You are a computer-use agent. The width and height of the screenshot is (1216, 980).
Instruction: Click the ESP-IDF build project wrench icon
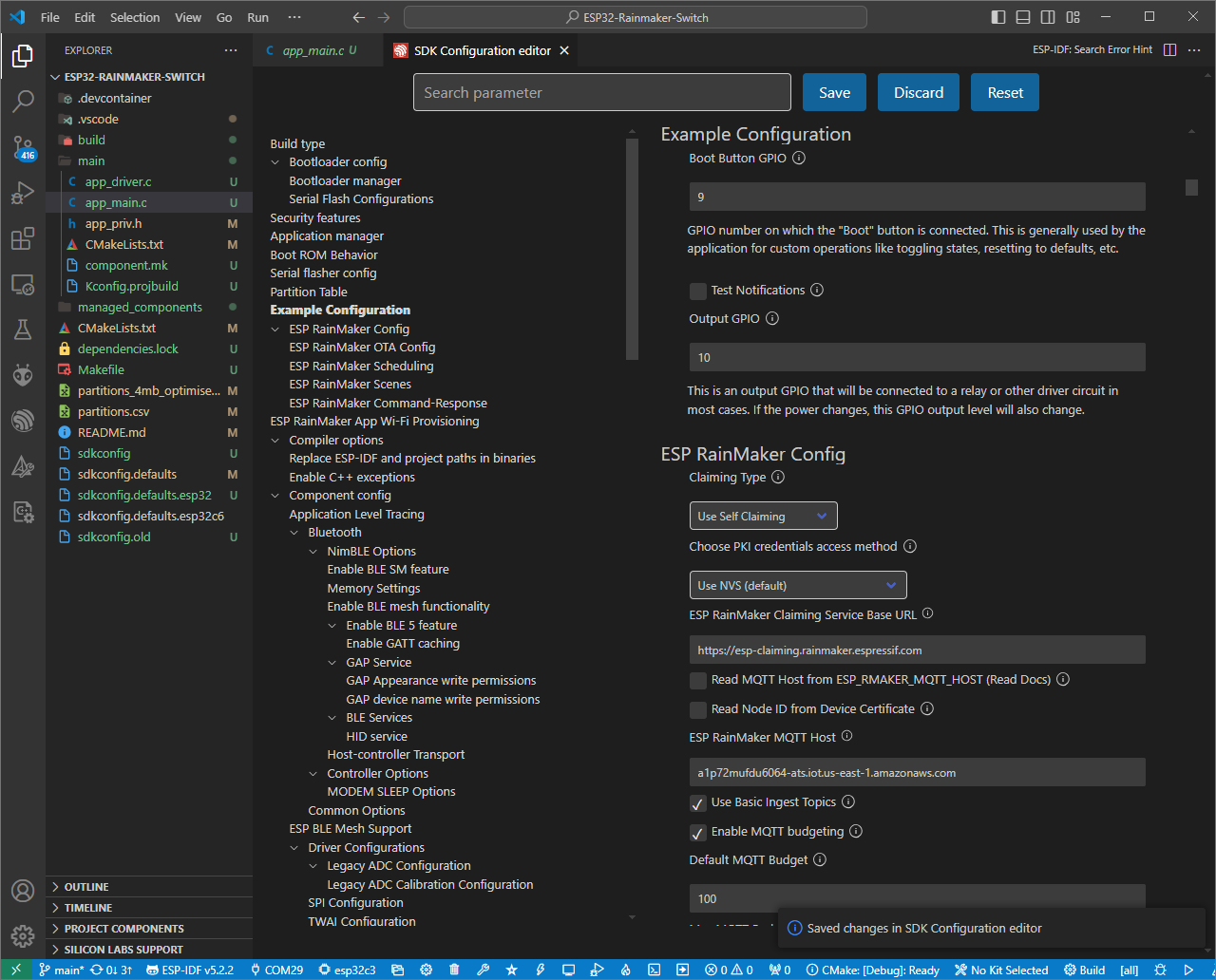tap(483, 970)
